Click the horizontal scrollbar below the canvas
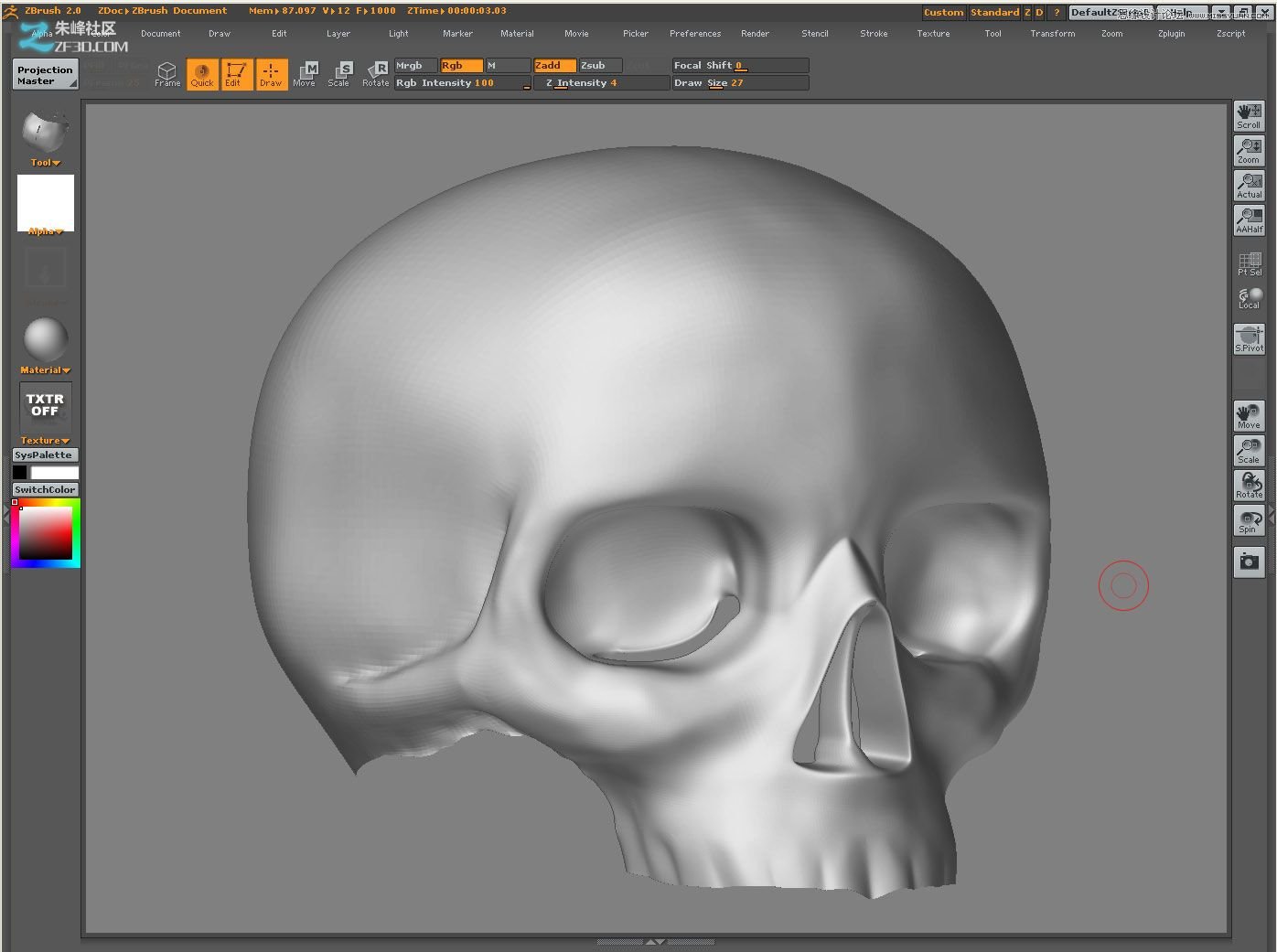The image size is (1277, 952). (x=655, y=940)
